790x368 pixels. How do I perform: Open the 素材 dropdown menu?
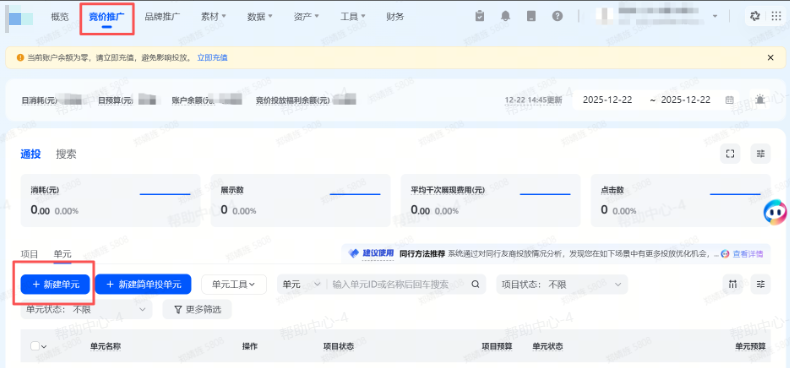coord(214,16)
